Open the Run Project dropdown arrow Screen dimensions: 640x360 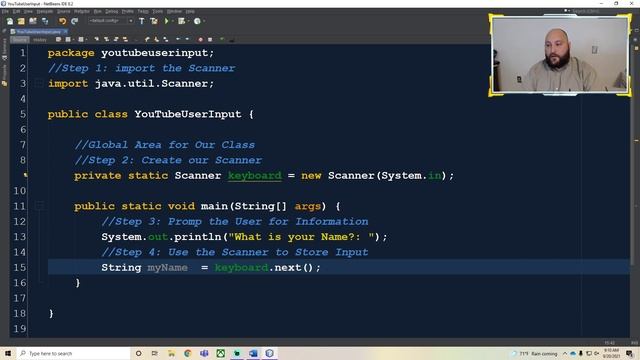(x=173, y=21)
